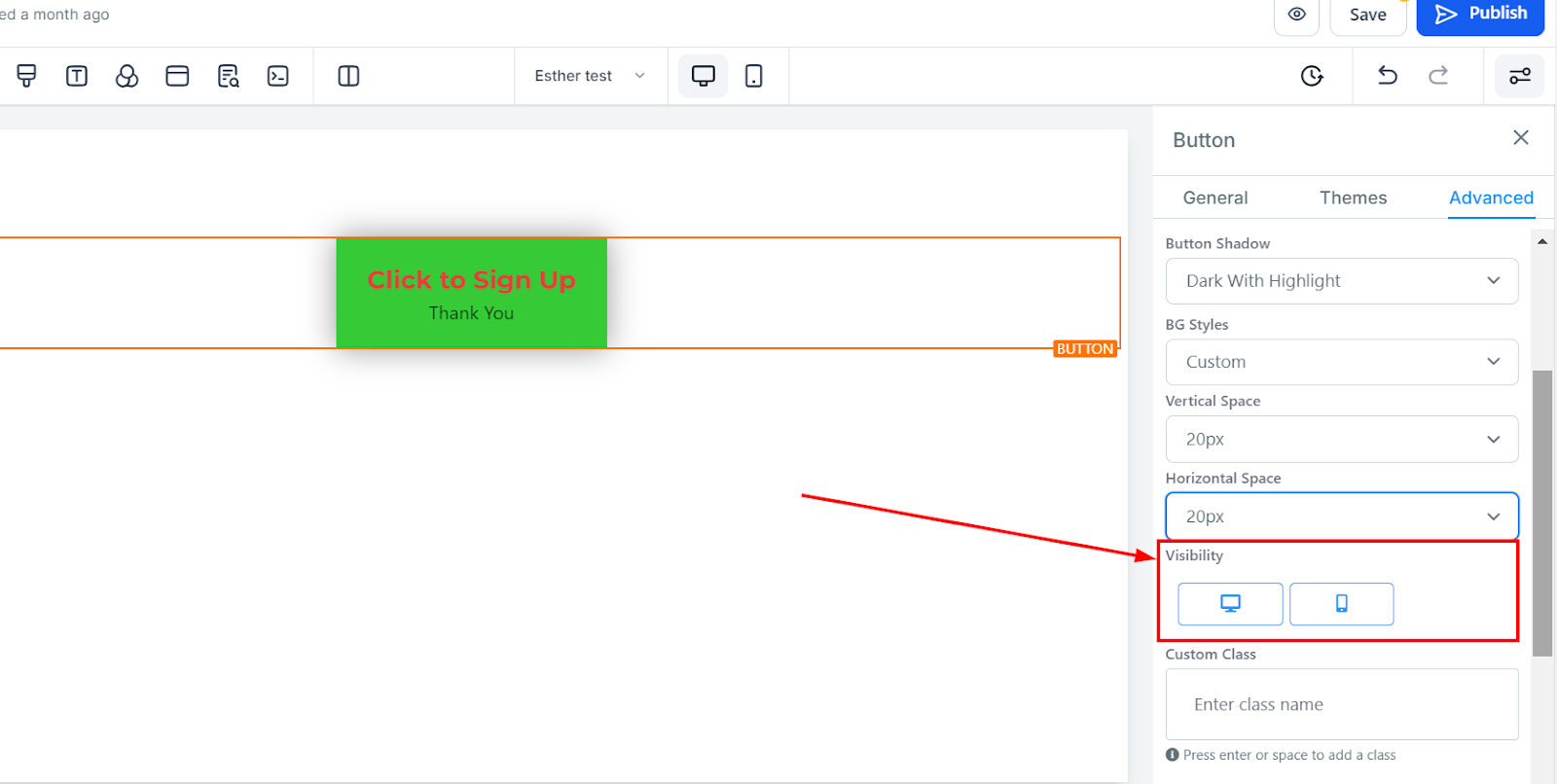
Task: Switch to desktop view in toolbar
Action: point(703,76)
